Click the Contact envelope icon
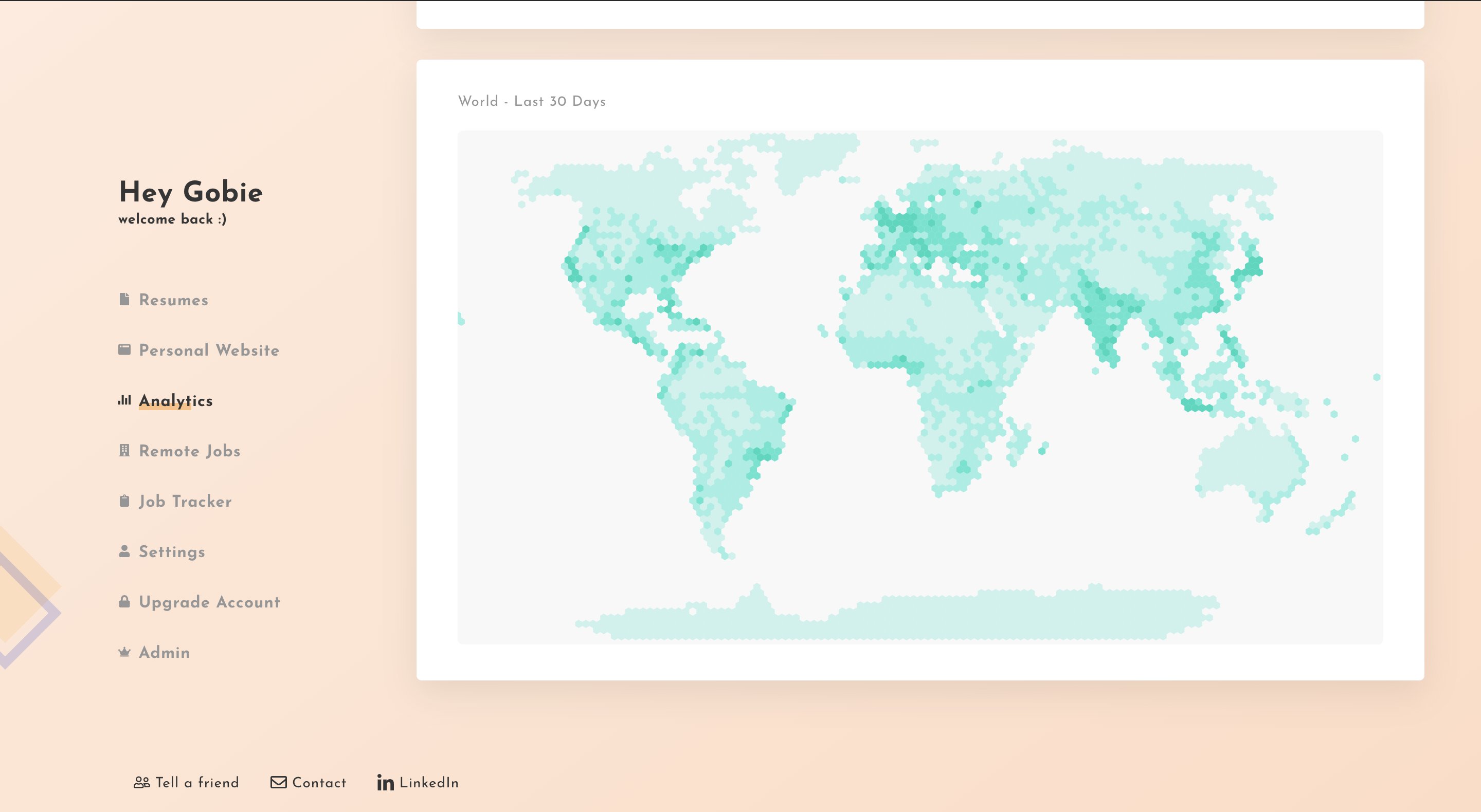Image resolution: width=1481 pixels, height=812 pixels. point(279,782)
